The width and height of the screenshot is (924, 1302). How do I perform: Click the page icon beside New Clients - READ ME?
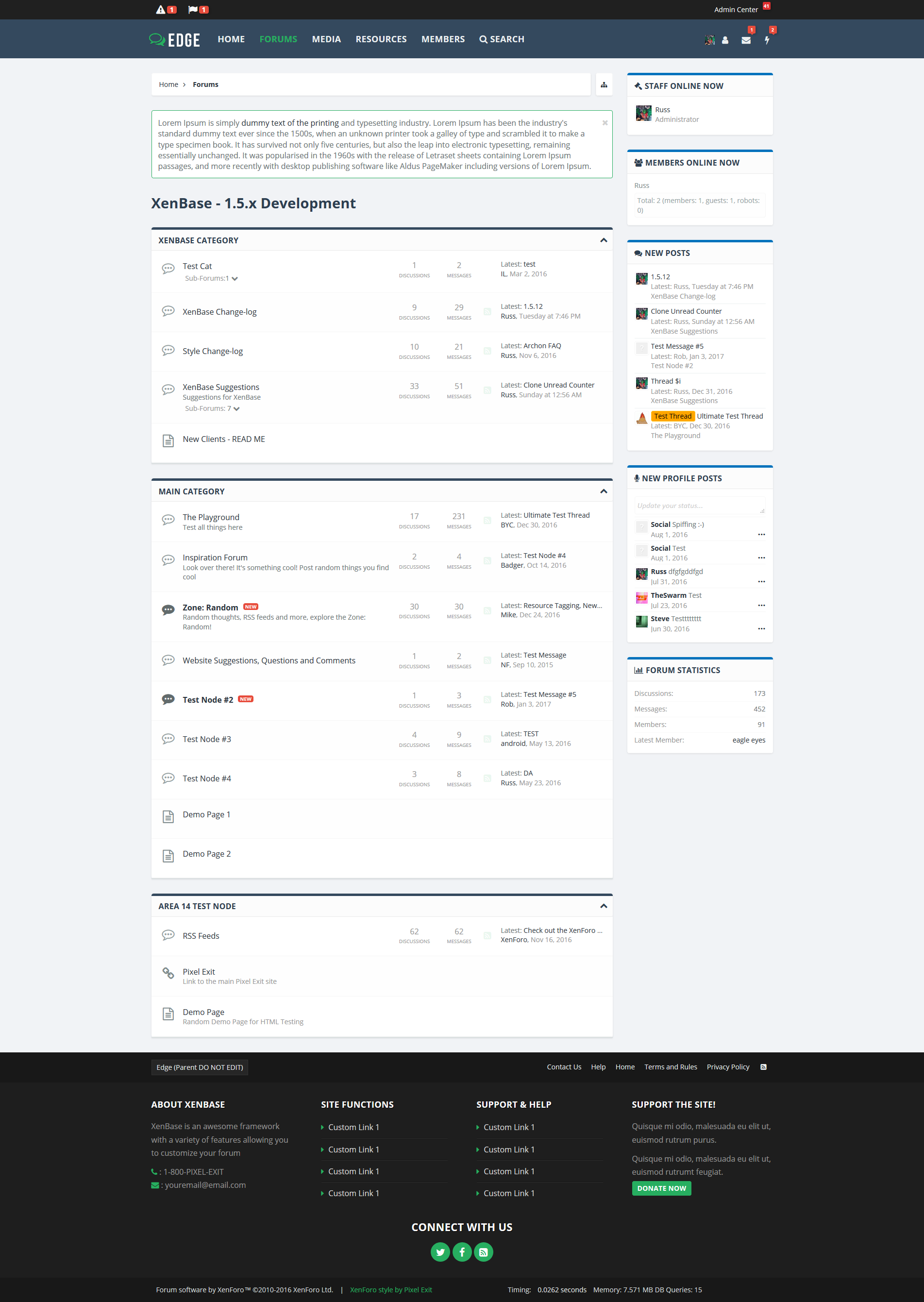pyautogui.click(x=168, y=440)
